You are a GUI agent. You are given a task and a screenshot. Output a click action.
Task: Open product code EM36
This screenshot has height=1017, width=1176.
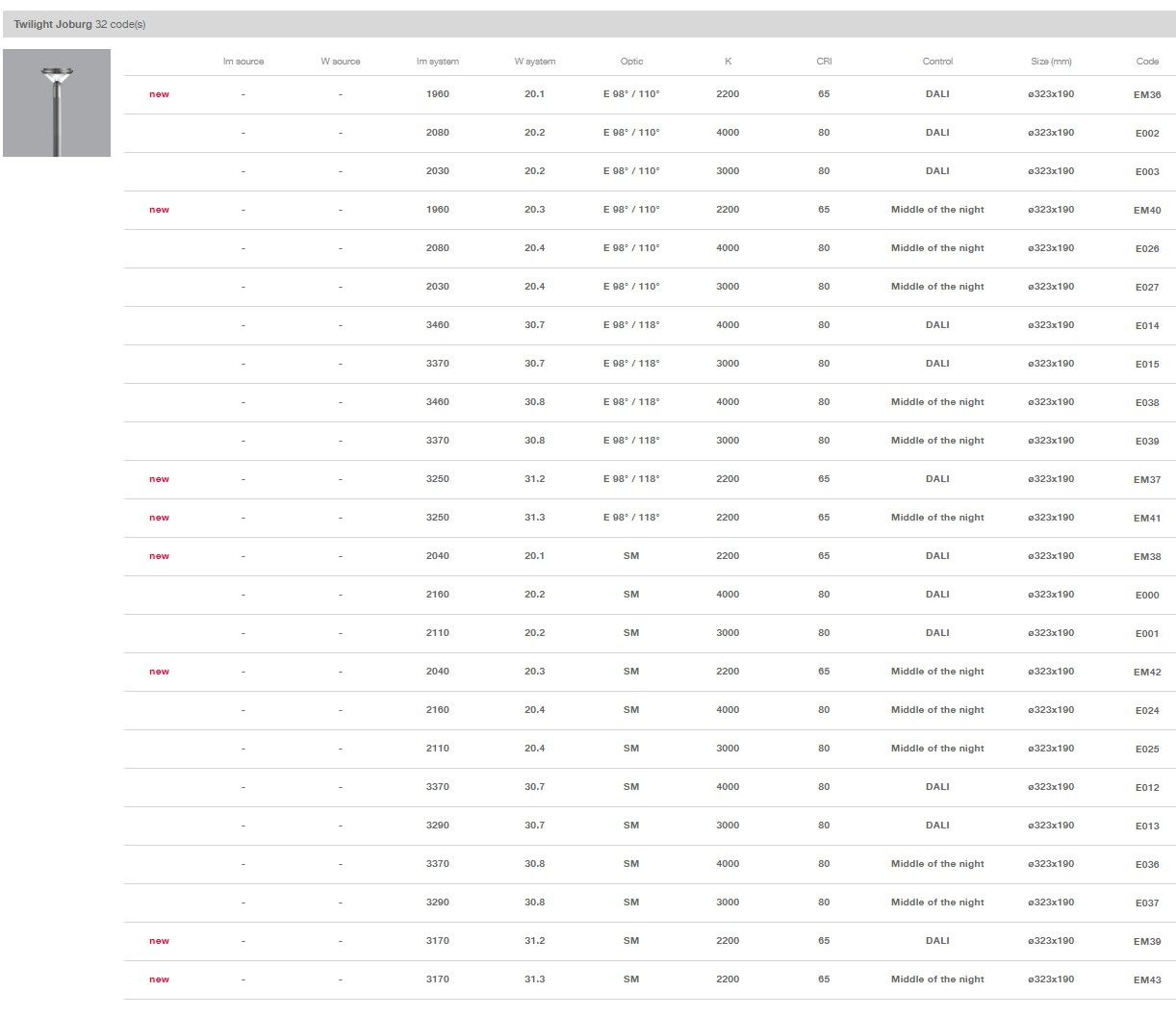tap(1146, 94)
